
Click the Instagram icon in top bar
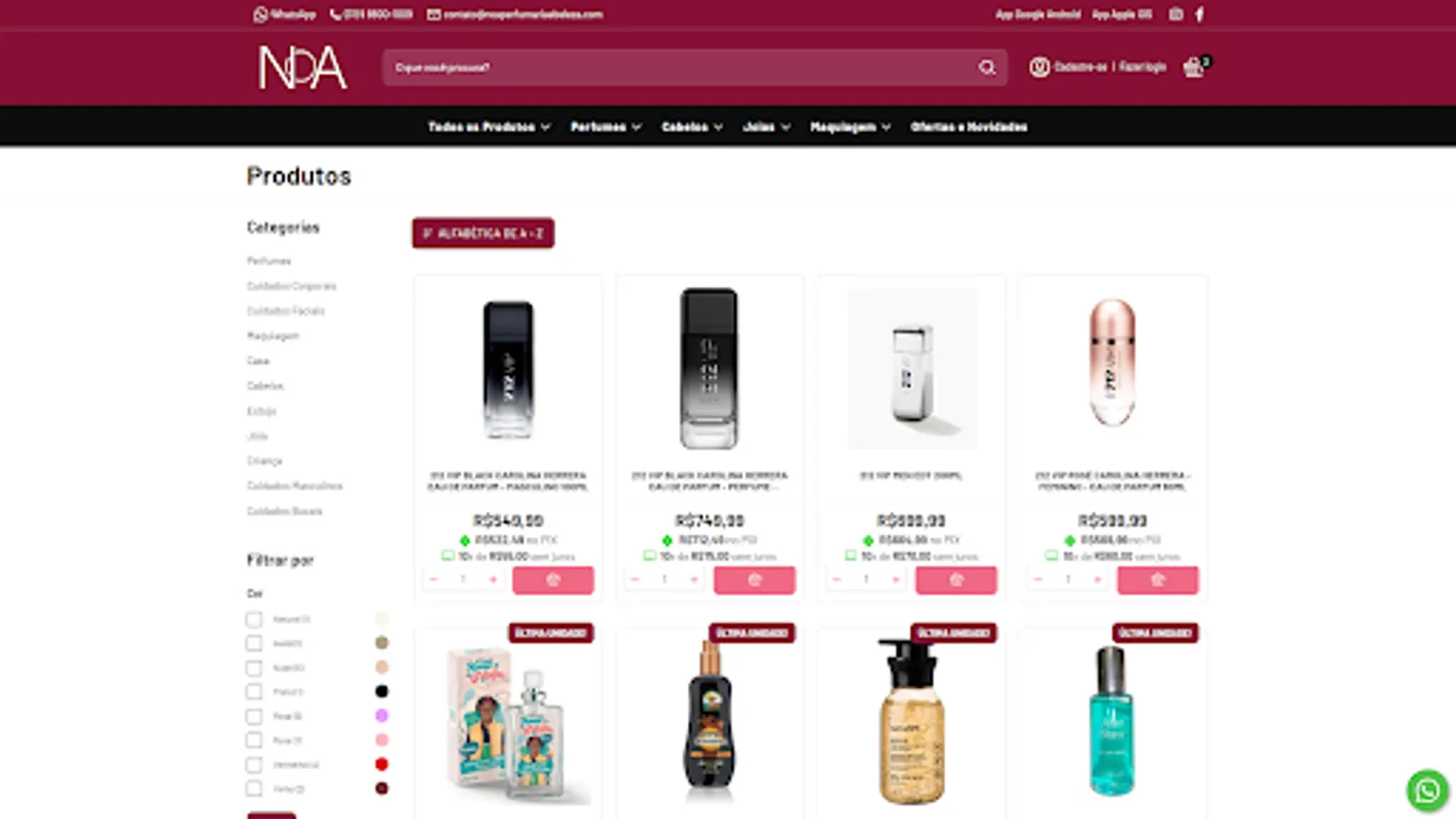1176,15
